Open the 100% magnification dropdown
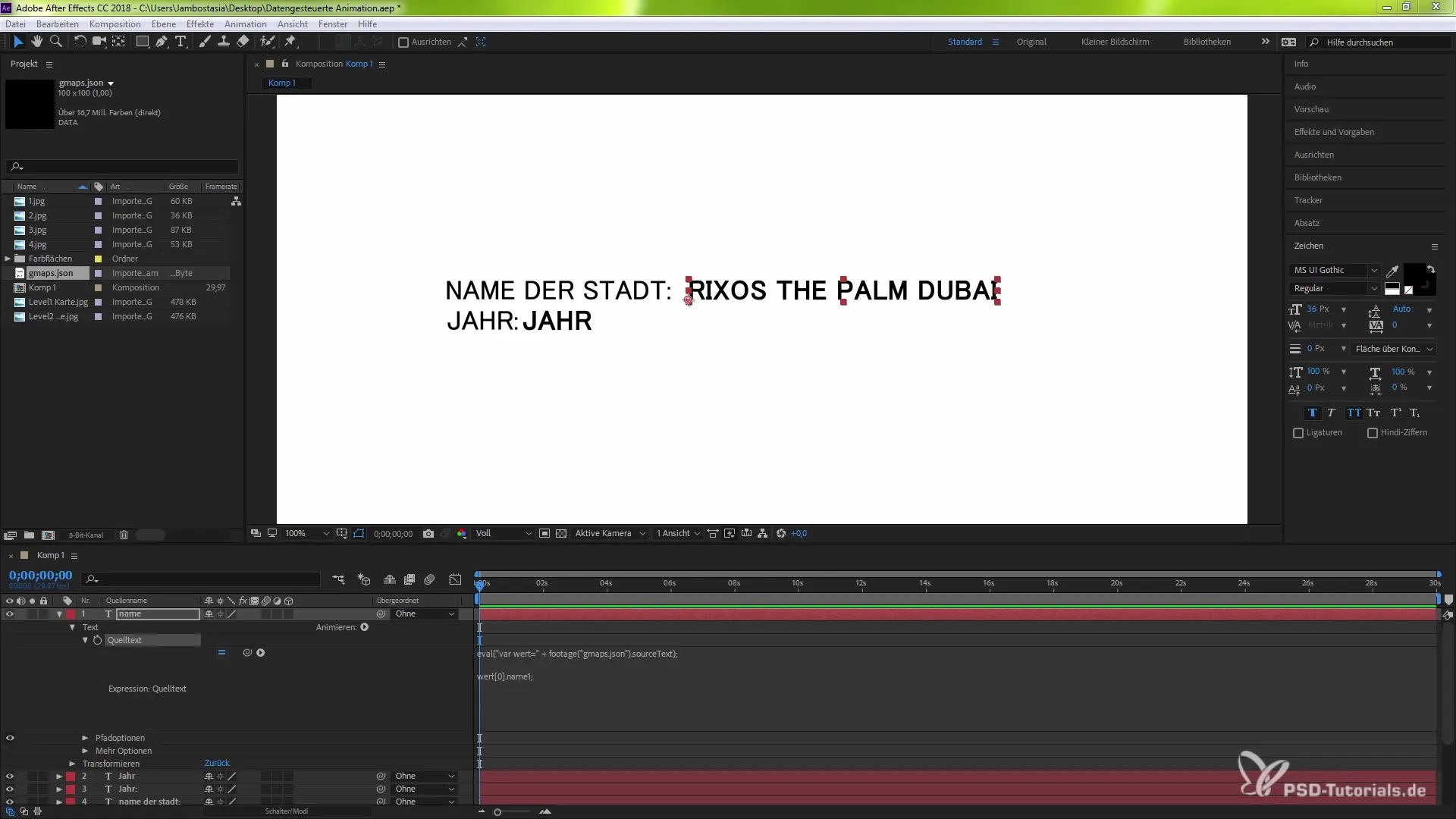The image size is (1456, 819). click(x=306, y=534)
